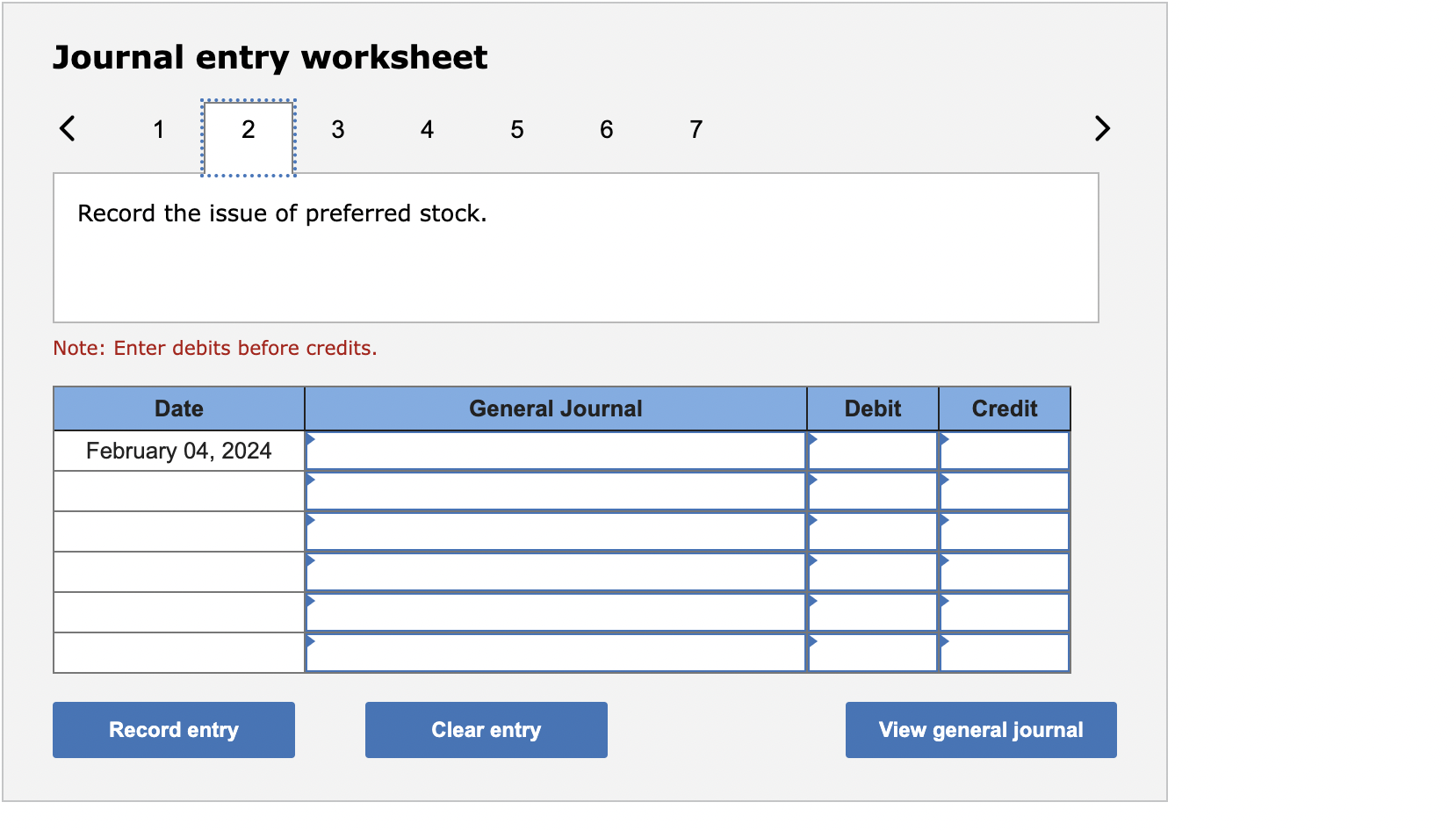The image size is (1456, 831).
Task: Select Credit field in third row
Action: click(x=1005, y=531)
